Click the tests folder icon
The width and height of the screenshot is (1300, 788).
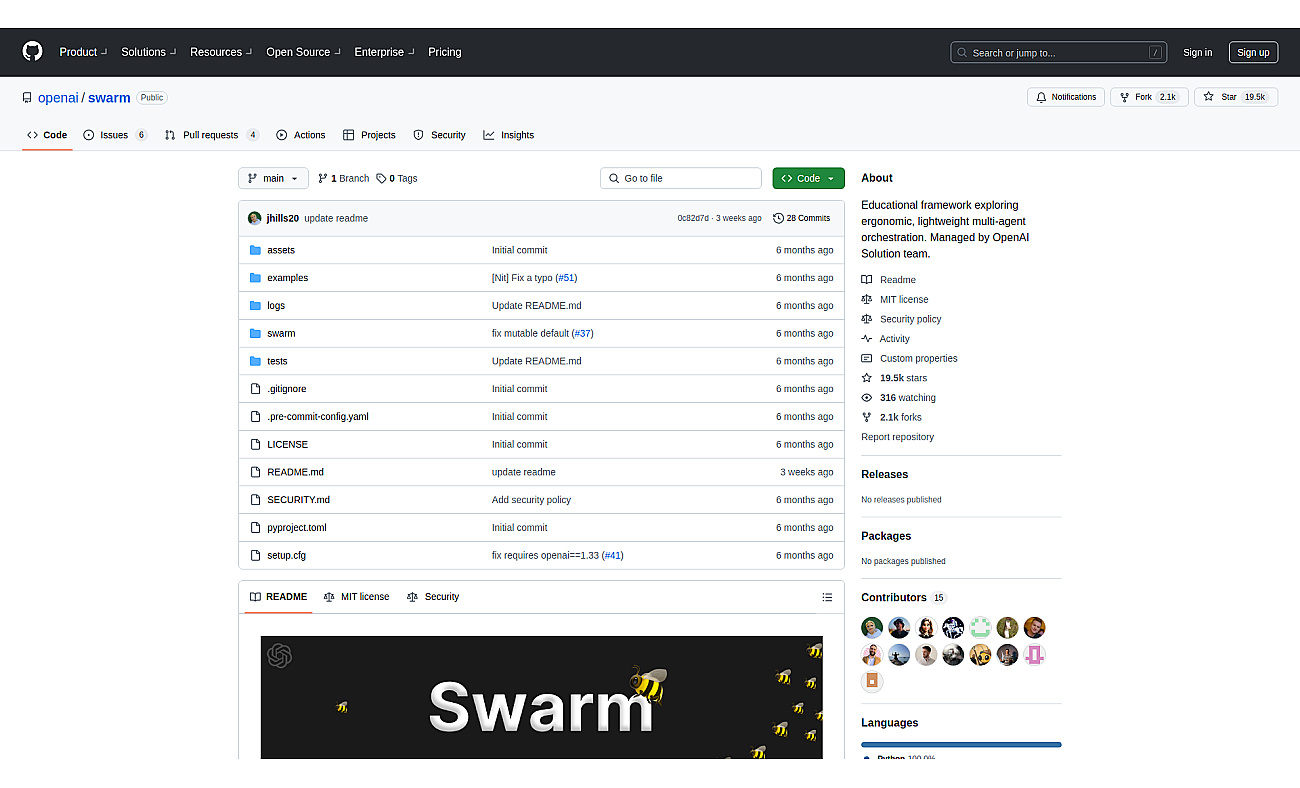[255, 361]
